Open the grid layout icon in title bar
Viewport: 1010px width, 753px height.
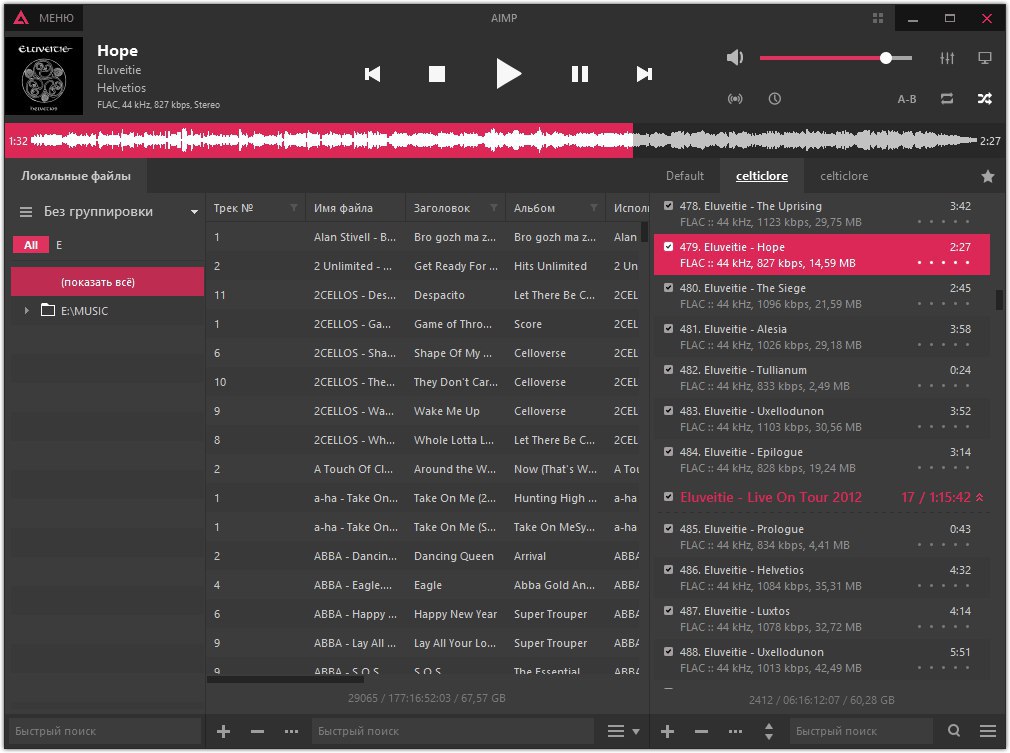click(878, 18)
